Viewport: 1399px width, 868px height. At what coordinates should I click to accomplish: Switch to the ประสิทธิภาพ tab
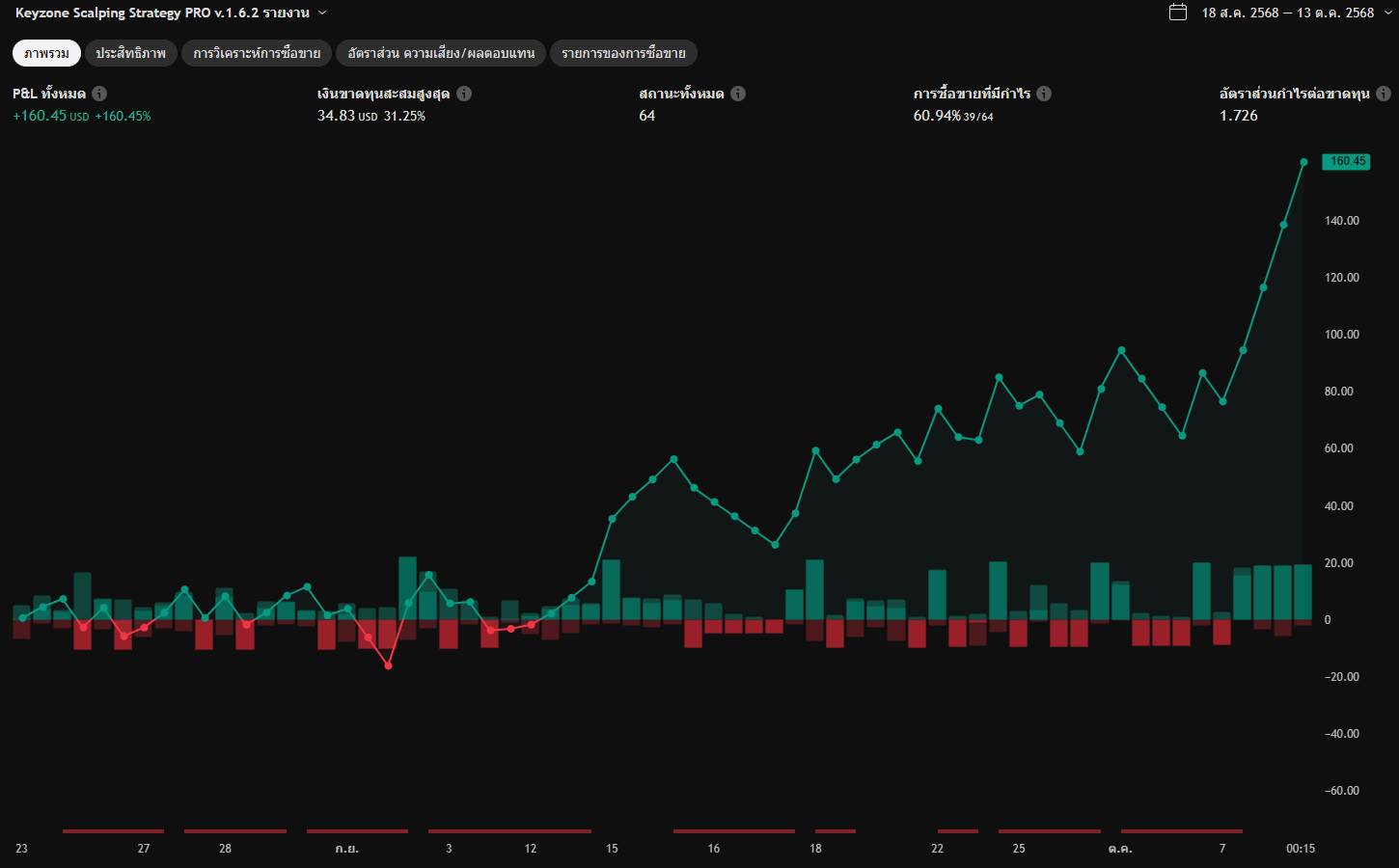pyautogui.click(x=130, y=53)
